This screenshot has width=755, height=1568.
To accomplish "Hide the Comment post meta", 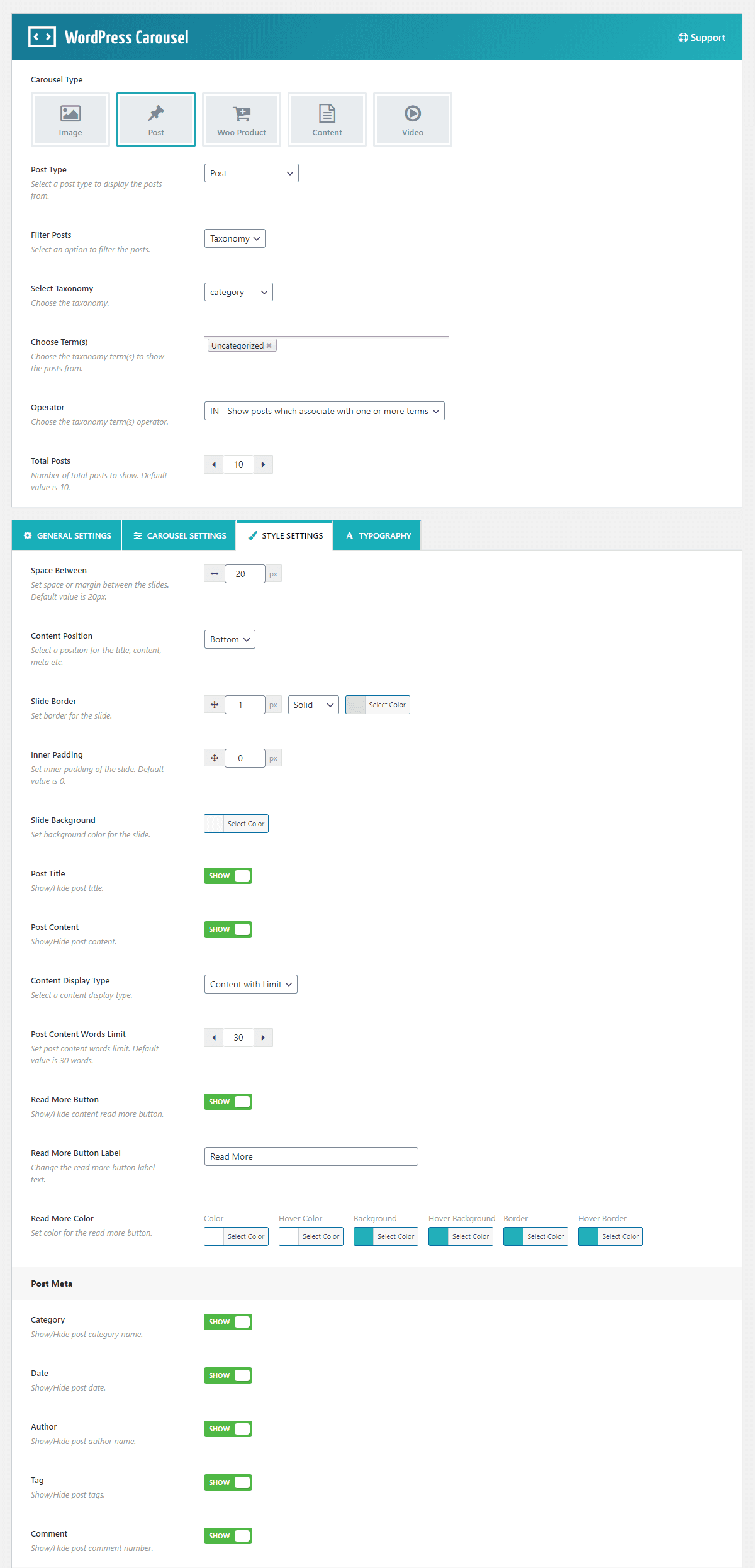I will 228,1536.
